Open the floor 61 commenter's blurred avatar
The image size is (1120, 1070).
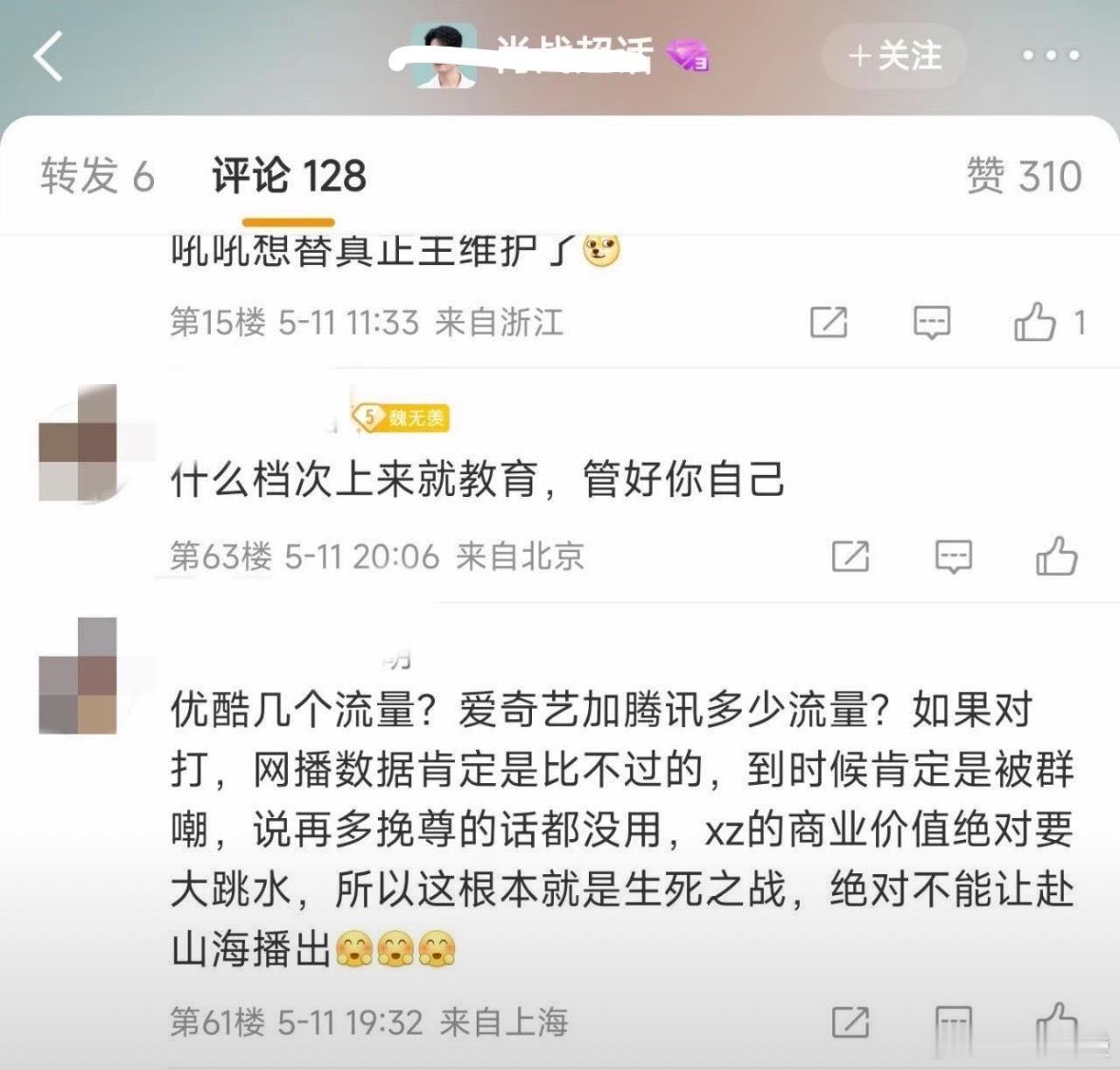point(78,676)
